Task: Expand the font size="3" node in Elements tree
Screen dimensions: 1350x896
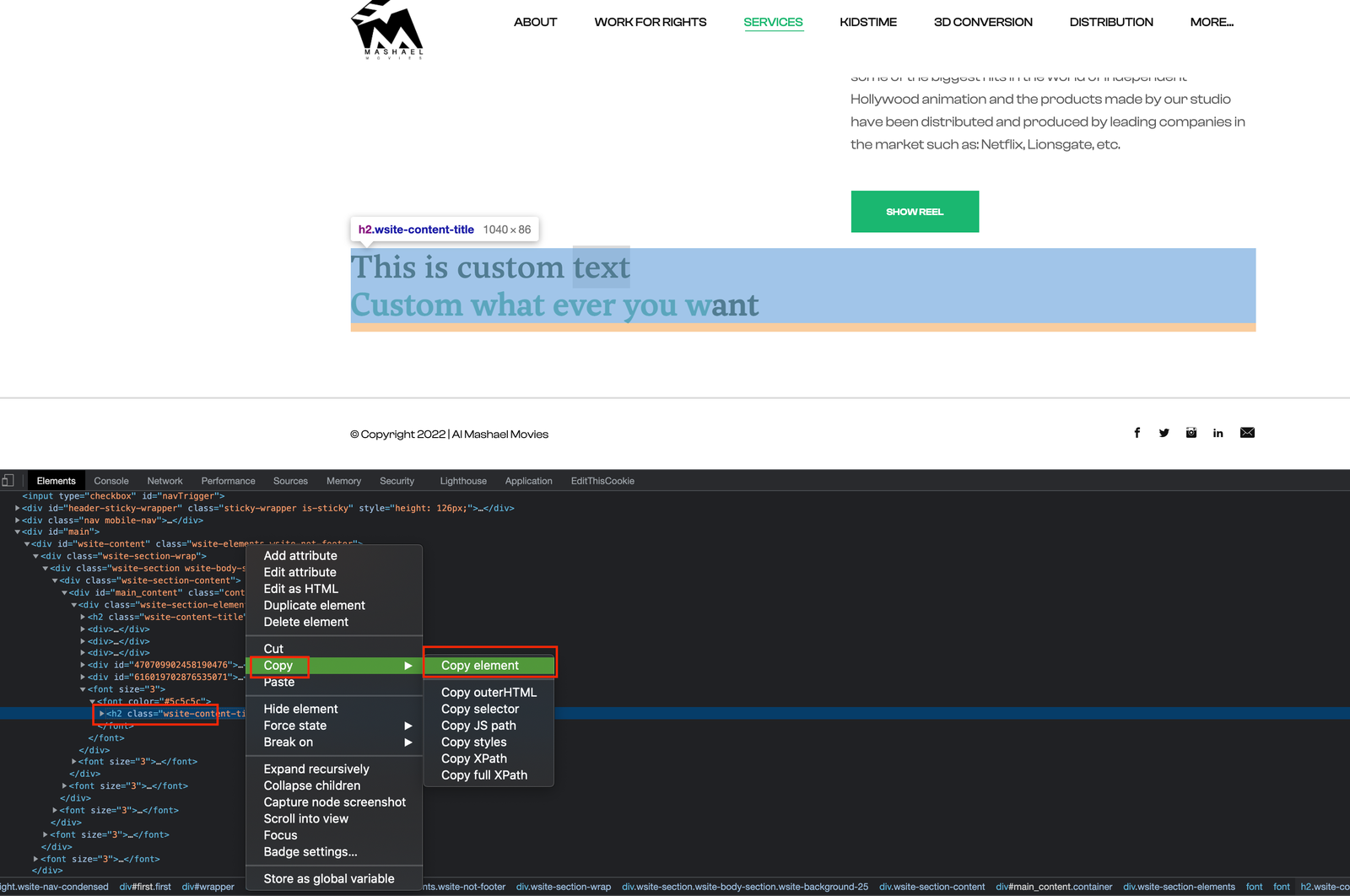Action: (74, 761)
